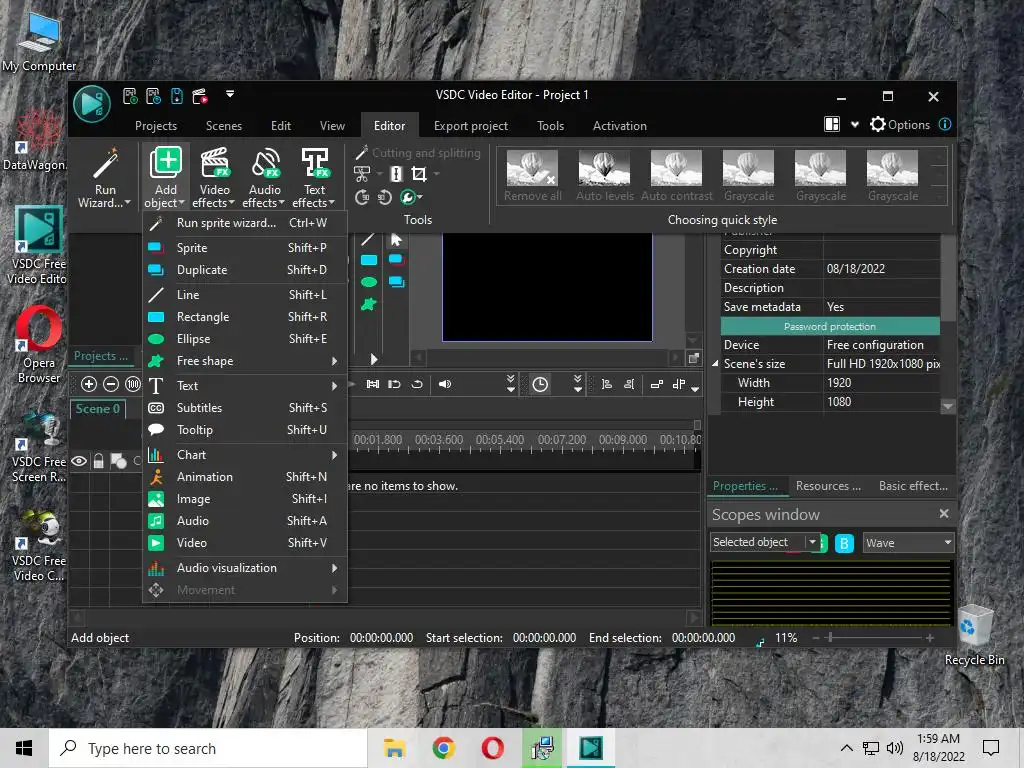
Task: Apply the Auto levels quick style thumbnail
Action: coord(605,176)
